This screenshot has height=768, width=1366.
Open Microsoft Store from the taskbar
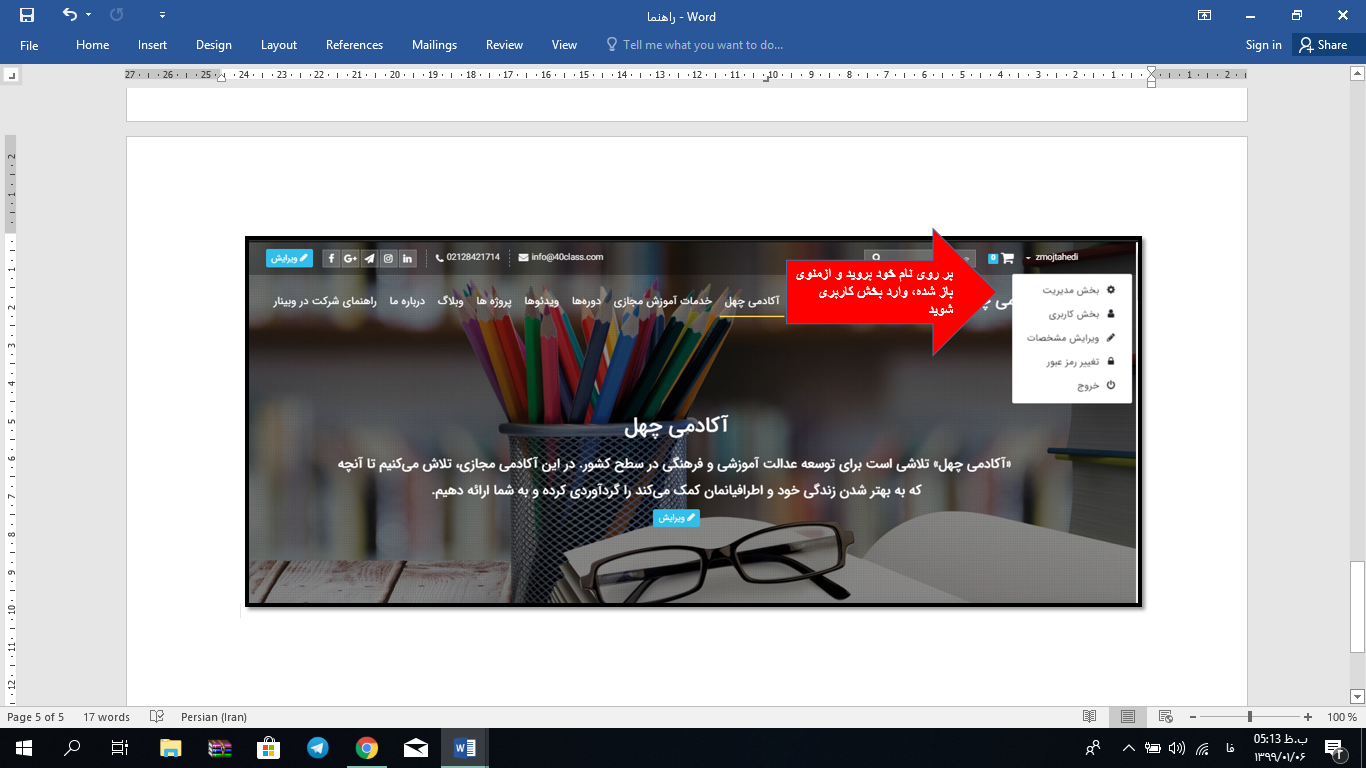(x=268, y=748)
